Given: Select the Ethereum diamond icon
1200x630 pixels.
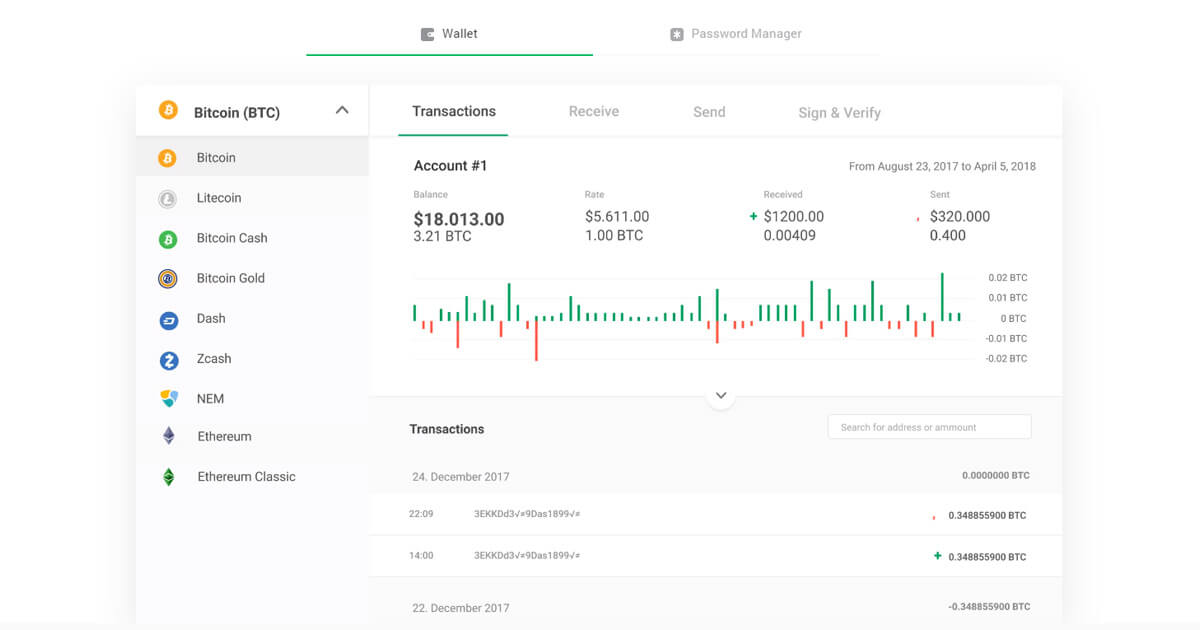Looking at the screenshot, I should [x=169, y=436].
